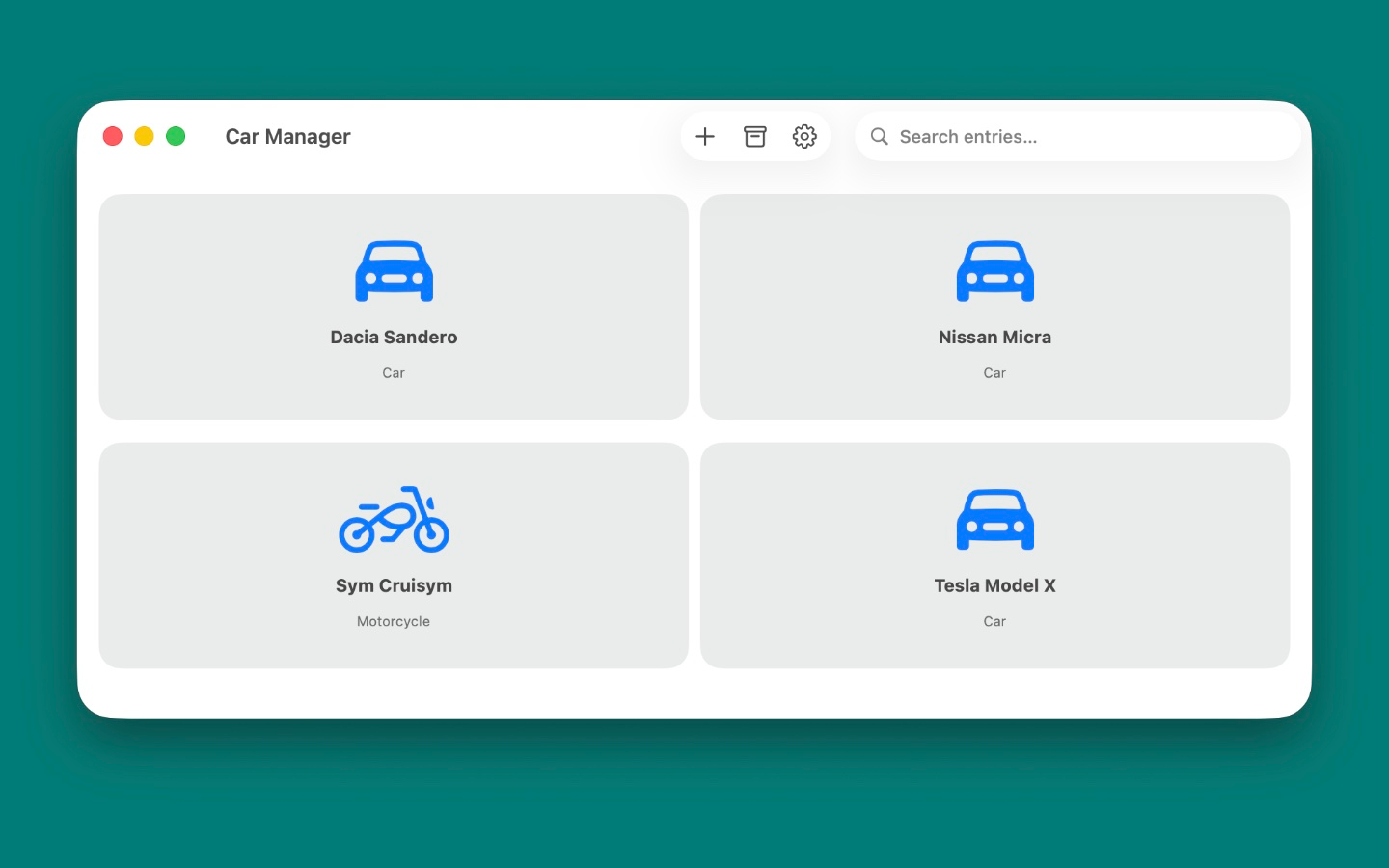The height and width of the screenshot is (868, 1389).
Task: Minimize the Car Manager window
Action: click(144, 136)
